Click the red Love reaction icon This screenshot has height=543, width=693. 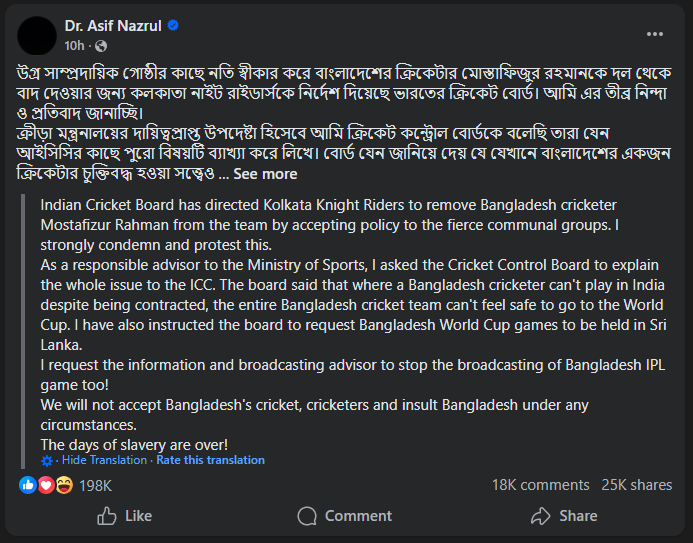coord(45,485)
